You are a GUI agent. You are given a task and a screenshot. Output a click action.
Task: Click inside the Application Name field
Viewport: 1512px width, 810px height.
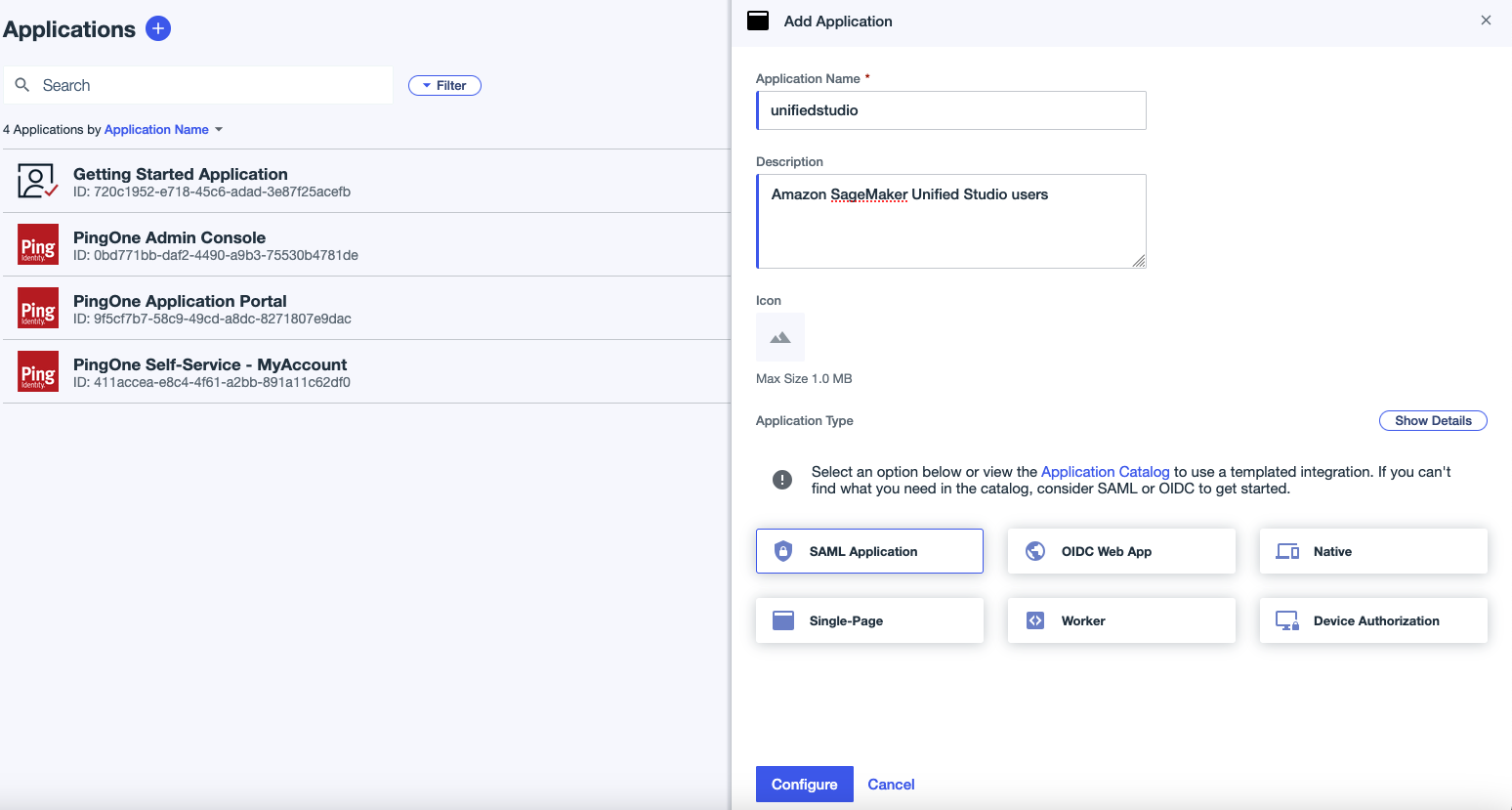[x=950, y=109]
